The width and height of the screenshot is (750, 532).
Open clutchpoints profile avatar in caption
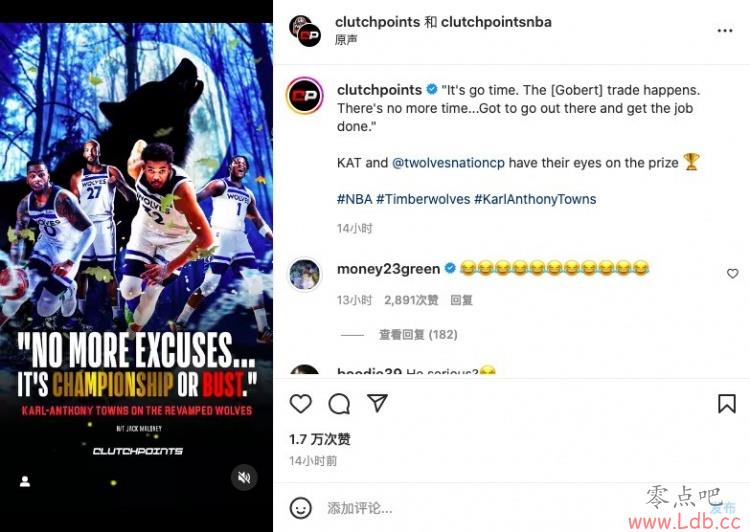tap(305, 95)
